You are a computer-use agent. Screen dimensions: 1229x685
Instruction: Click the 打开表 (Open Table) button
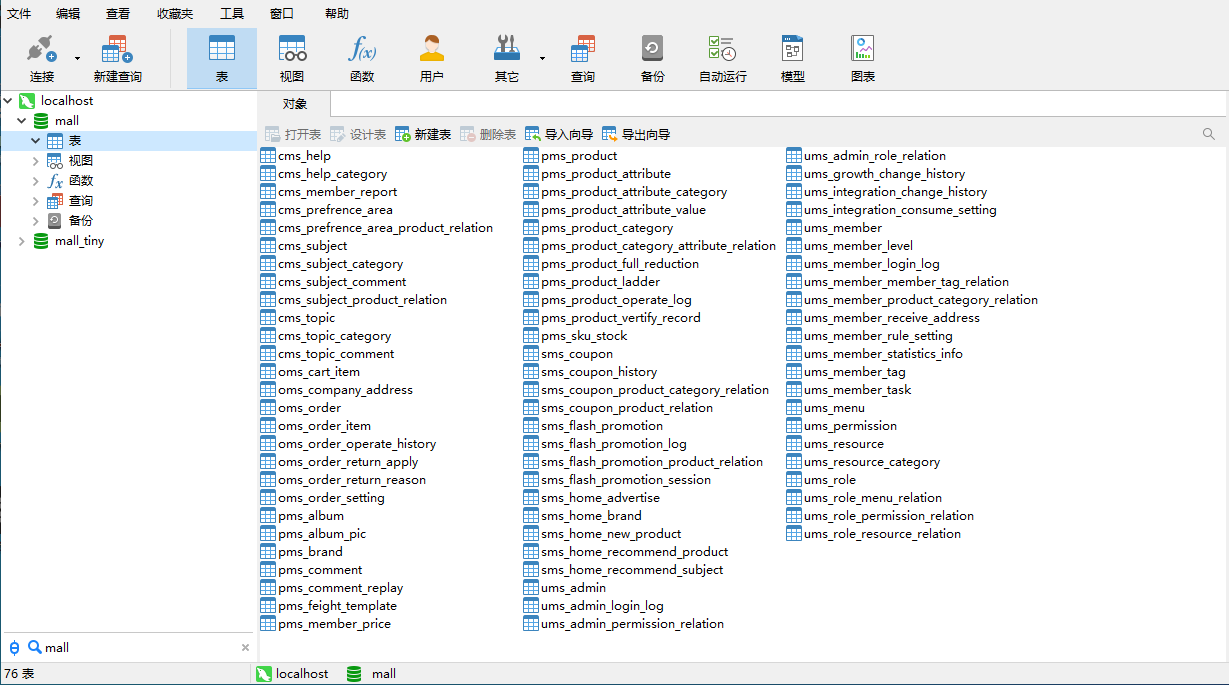click(x=292, y=134)
